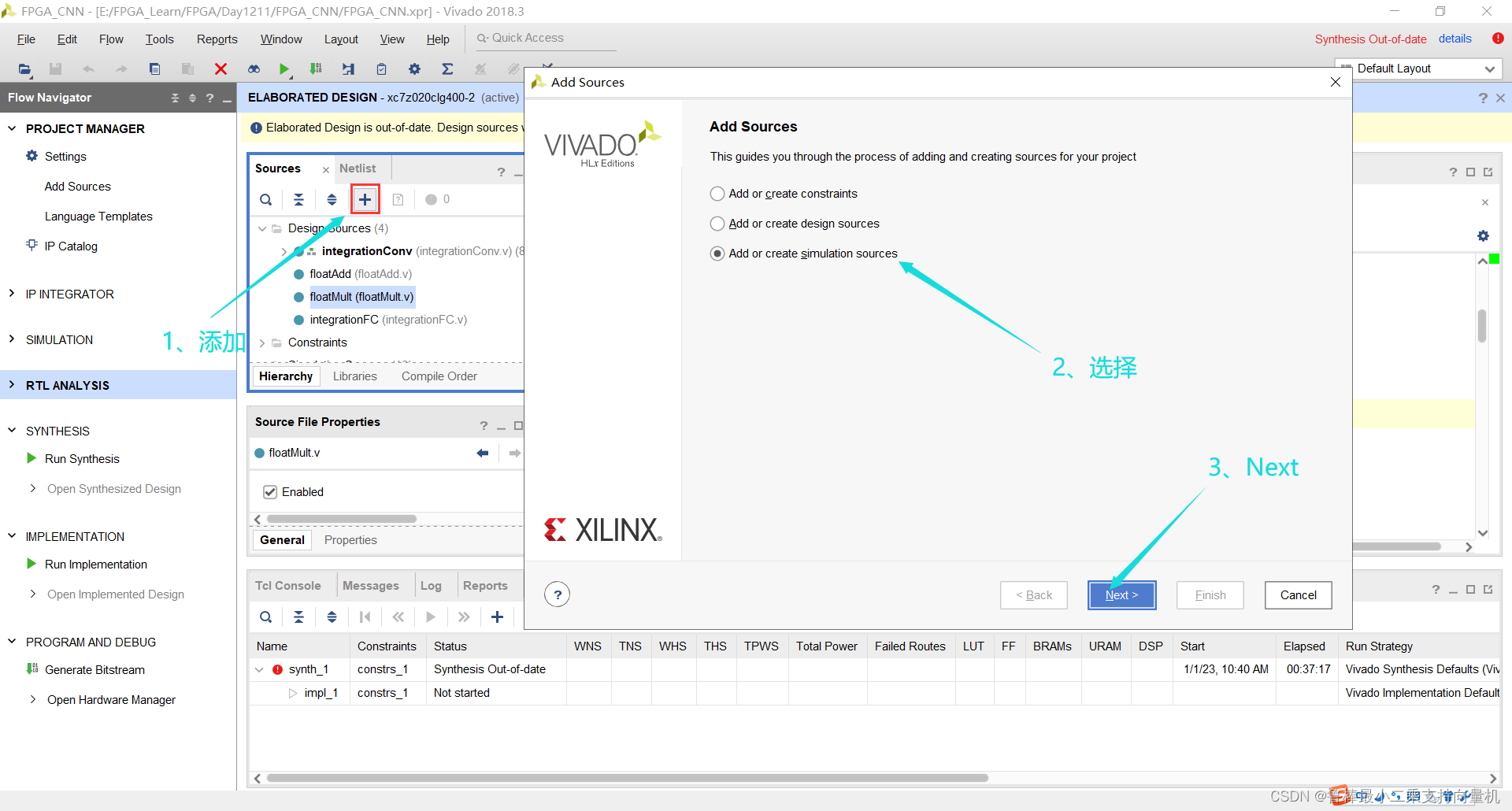Expand SIMULATION section in Flow Navigator
The width and height of the screenshot is (1512, 811).
tap(12, 339)
